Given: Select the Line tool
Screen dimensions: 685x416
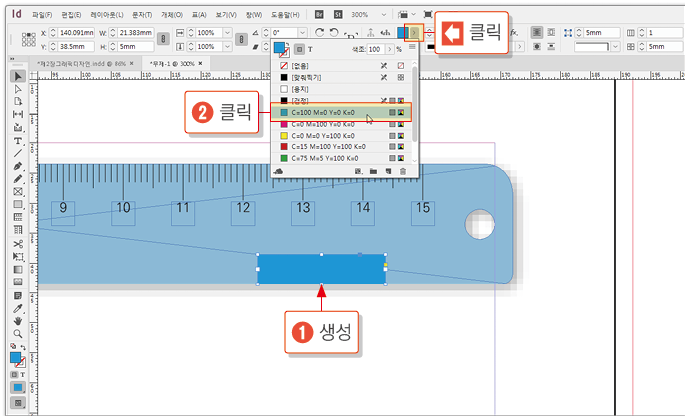Looking at the screenshot, I should 18,153.
